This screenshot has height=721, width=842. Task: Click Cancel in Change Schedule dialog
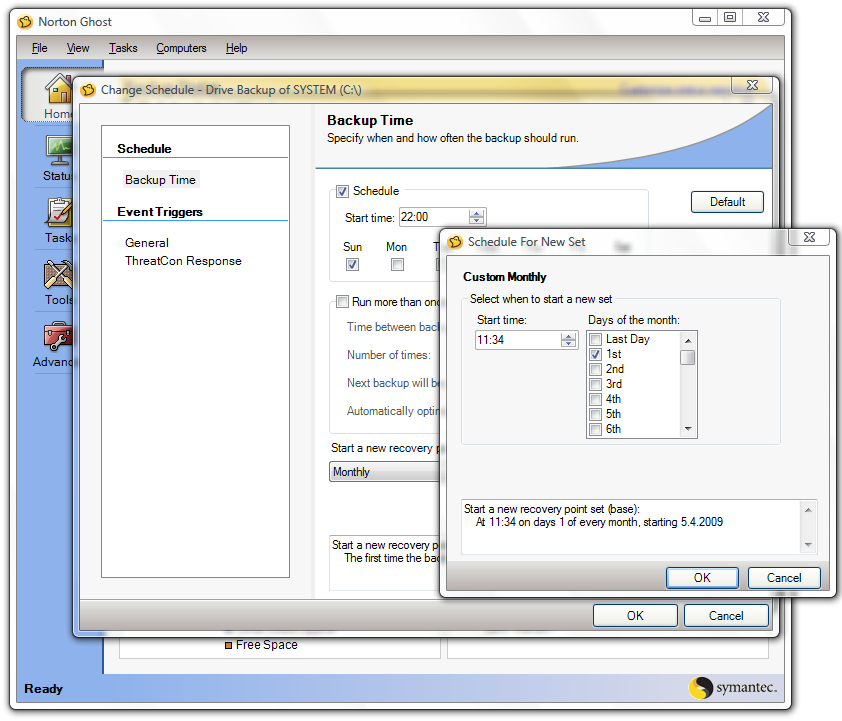726,615
